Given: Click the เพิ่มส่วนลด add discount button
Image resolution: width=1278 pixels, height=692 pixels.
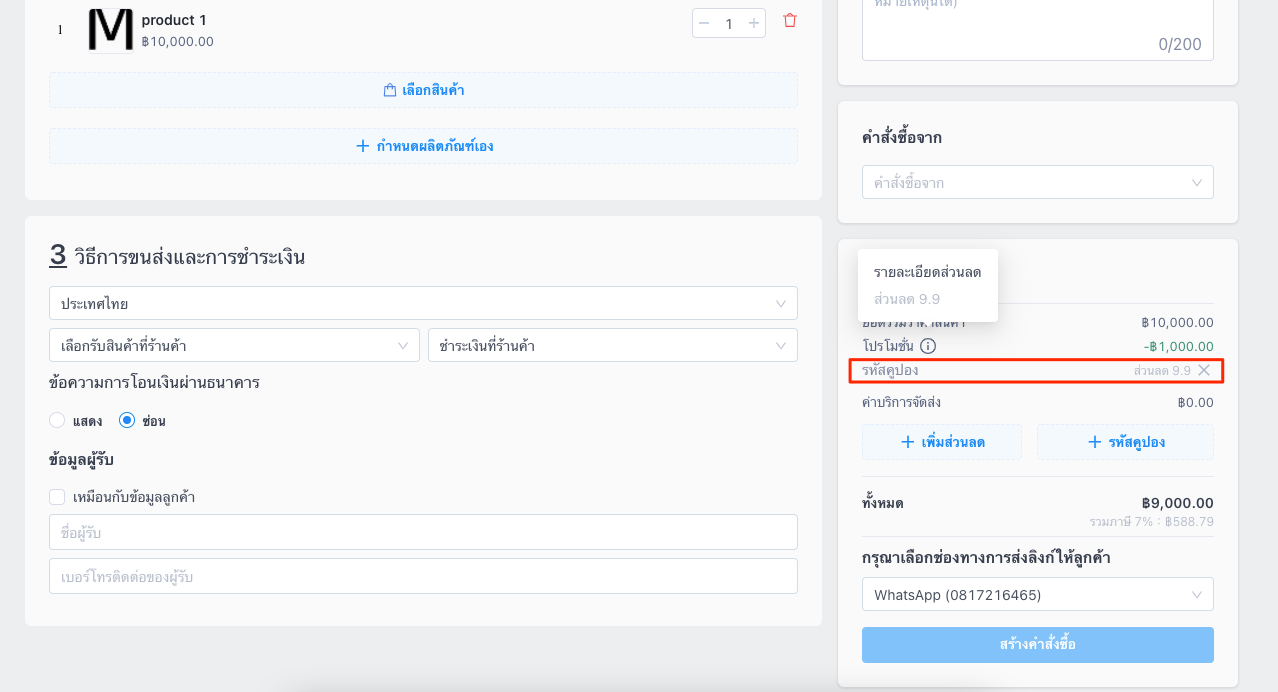Looking at the screenshot, I should (x=942, y=442).
